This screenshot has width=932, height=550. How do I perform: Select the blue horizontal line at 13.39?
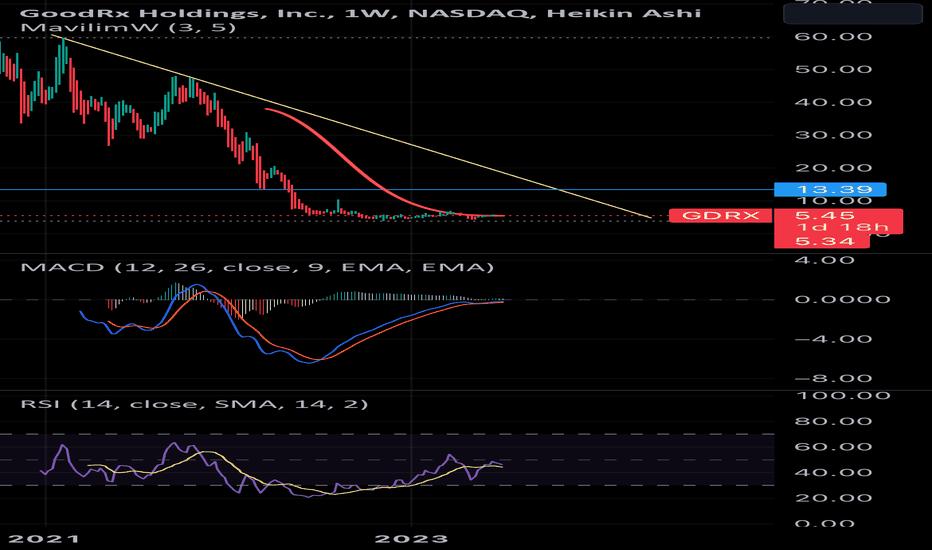[x=386, y=190]
